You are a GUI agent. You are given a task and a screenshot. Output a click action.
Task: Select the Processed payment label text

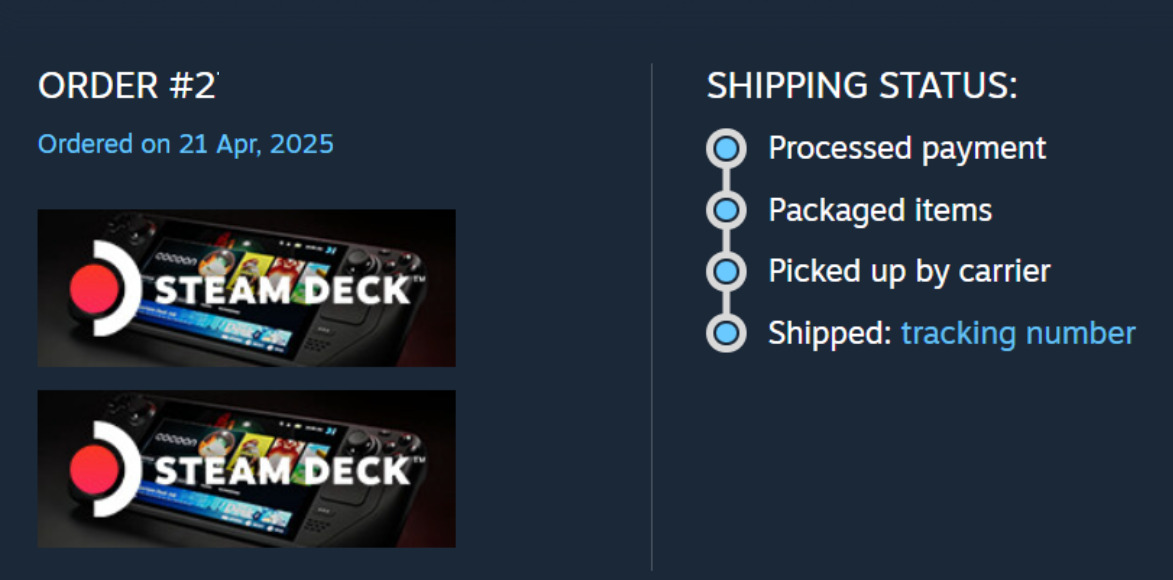[x=906, y=149]
